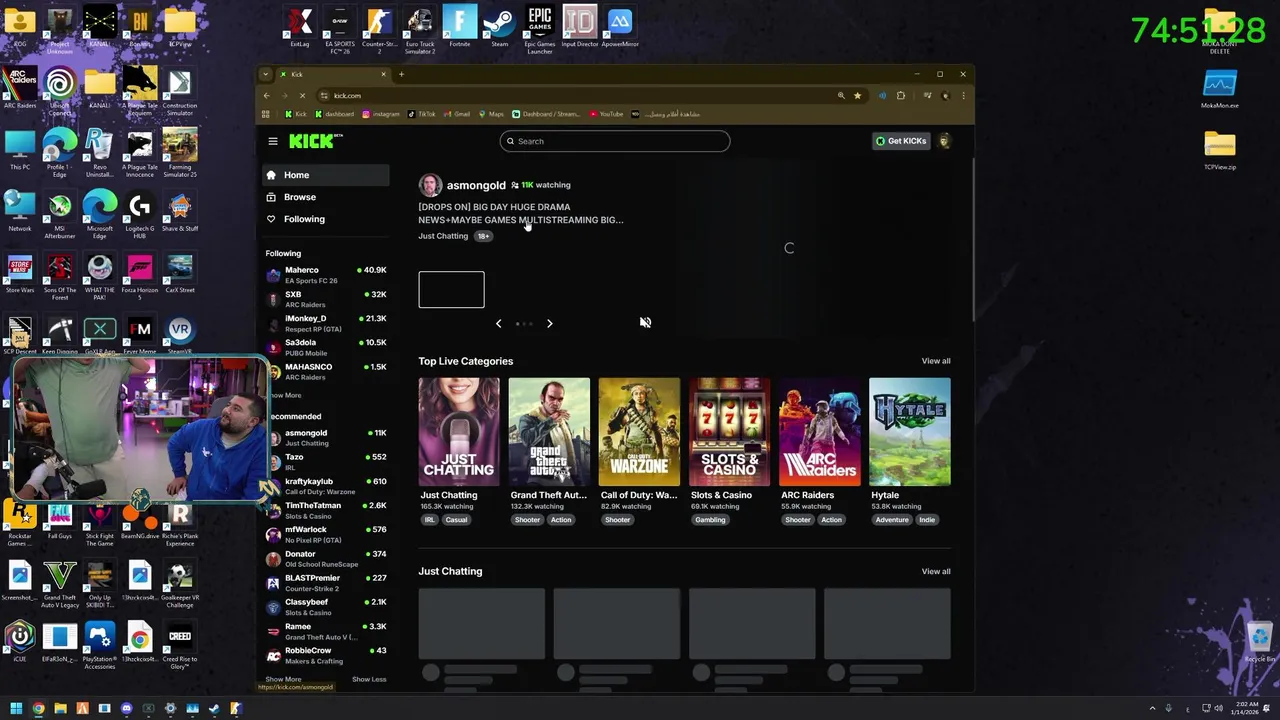Open the dashboard bookmark
The width and height of the screenshot is (1280, 720).
pyautogui.click(x=334, y=114)
